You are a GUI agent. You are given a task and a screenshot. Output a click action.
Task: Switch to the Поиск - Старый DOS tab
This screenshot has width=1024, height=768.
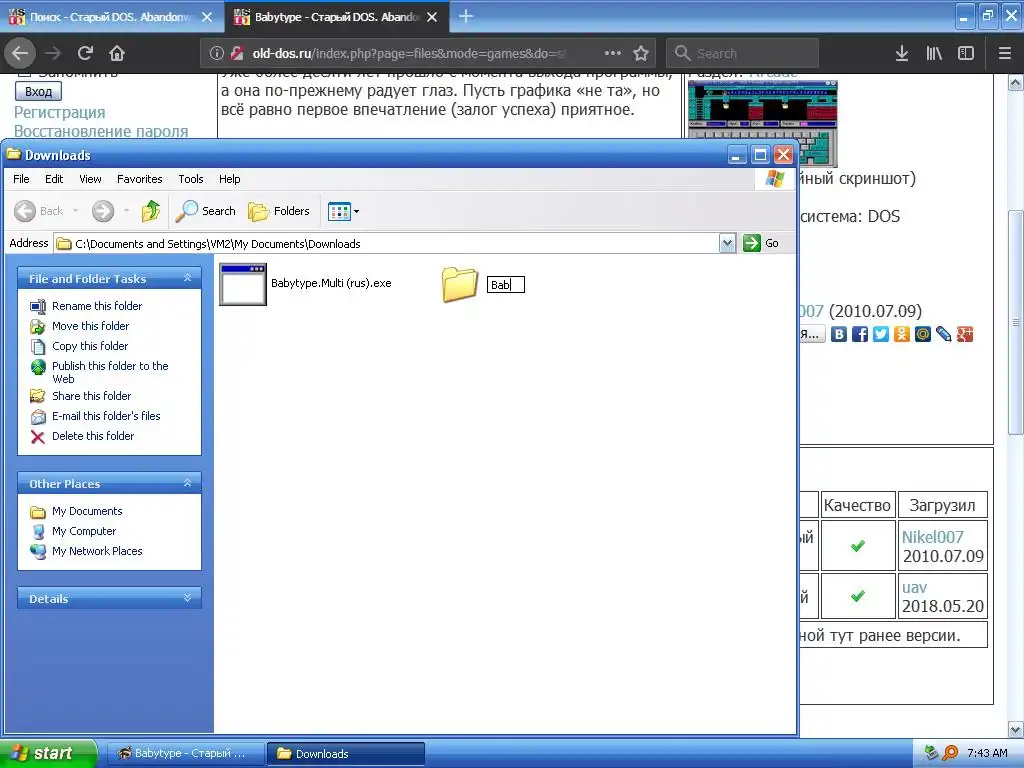click(110, 17)
